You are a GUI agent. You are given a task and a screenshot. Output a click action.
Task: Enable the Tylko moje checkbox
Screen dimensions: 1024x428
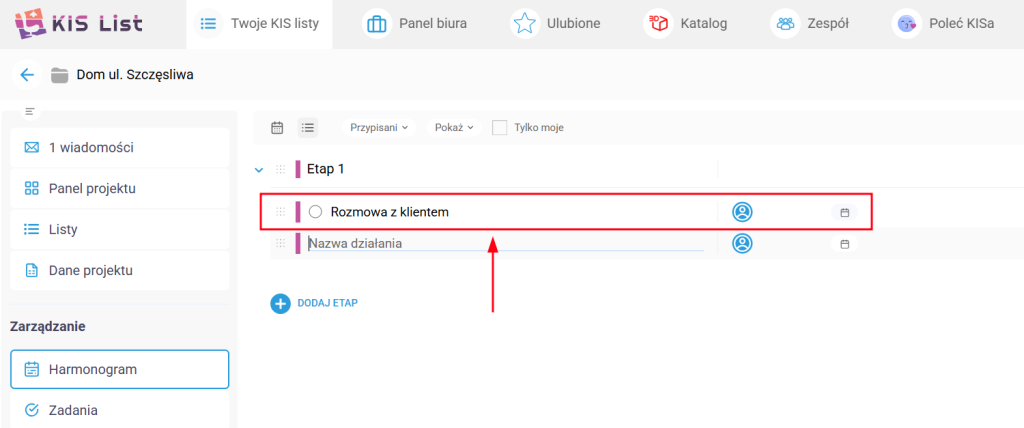[x=500, y=128]
